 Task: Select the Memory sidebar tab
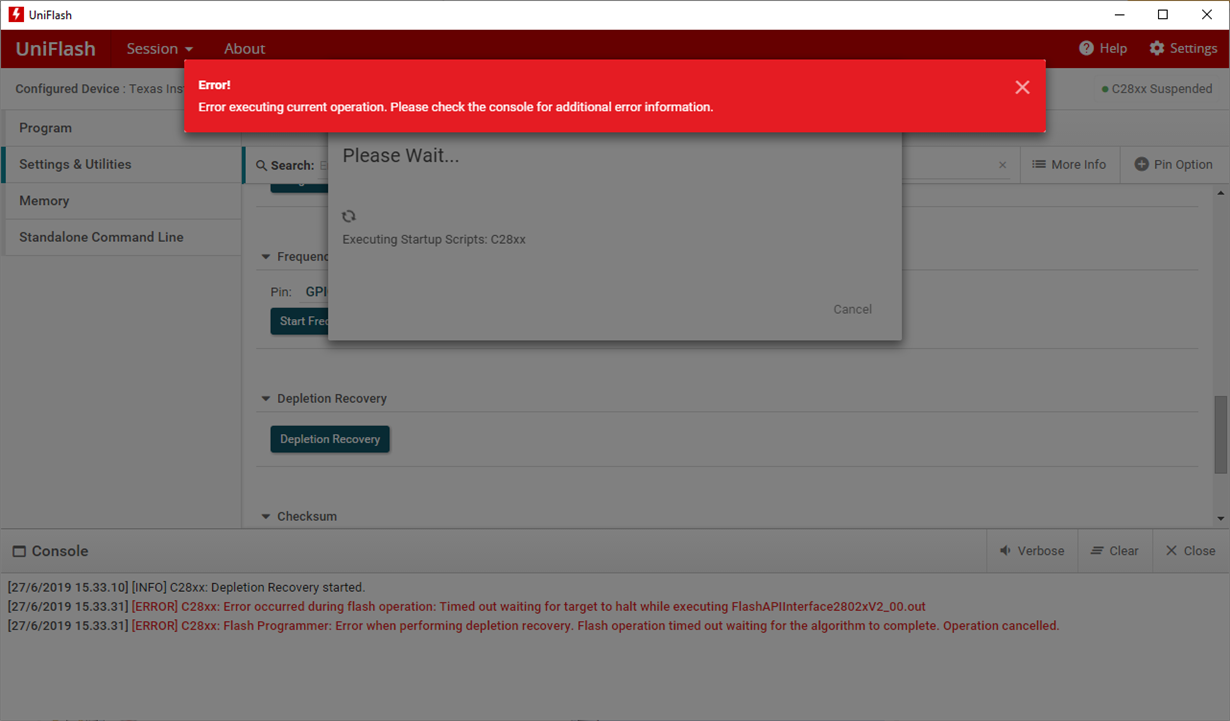coord(121,201)
